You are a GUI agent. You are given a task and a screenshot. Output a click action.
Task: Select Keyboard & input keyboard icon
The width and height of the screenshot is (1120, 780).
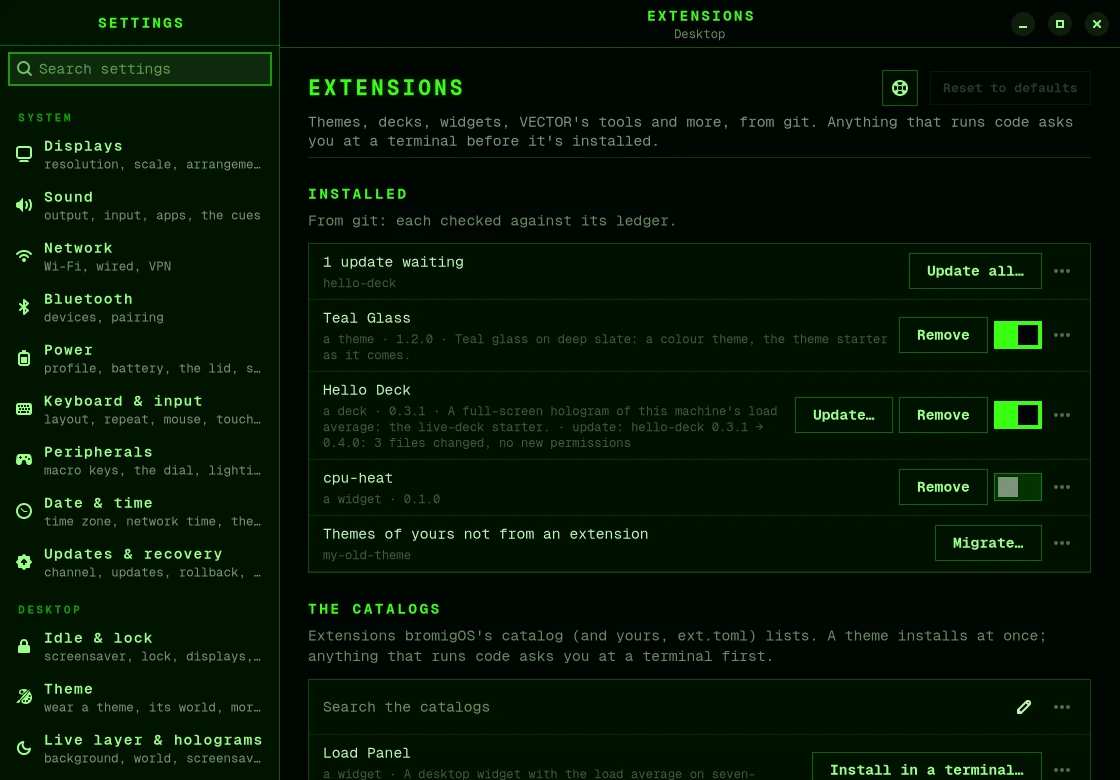click(x=24, y=409)
